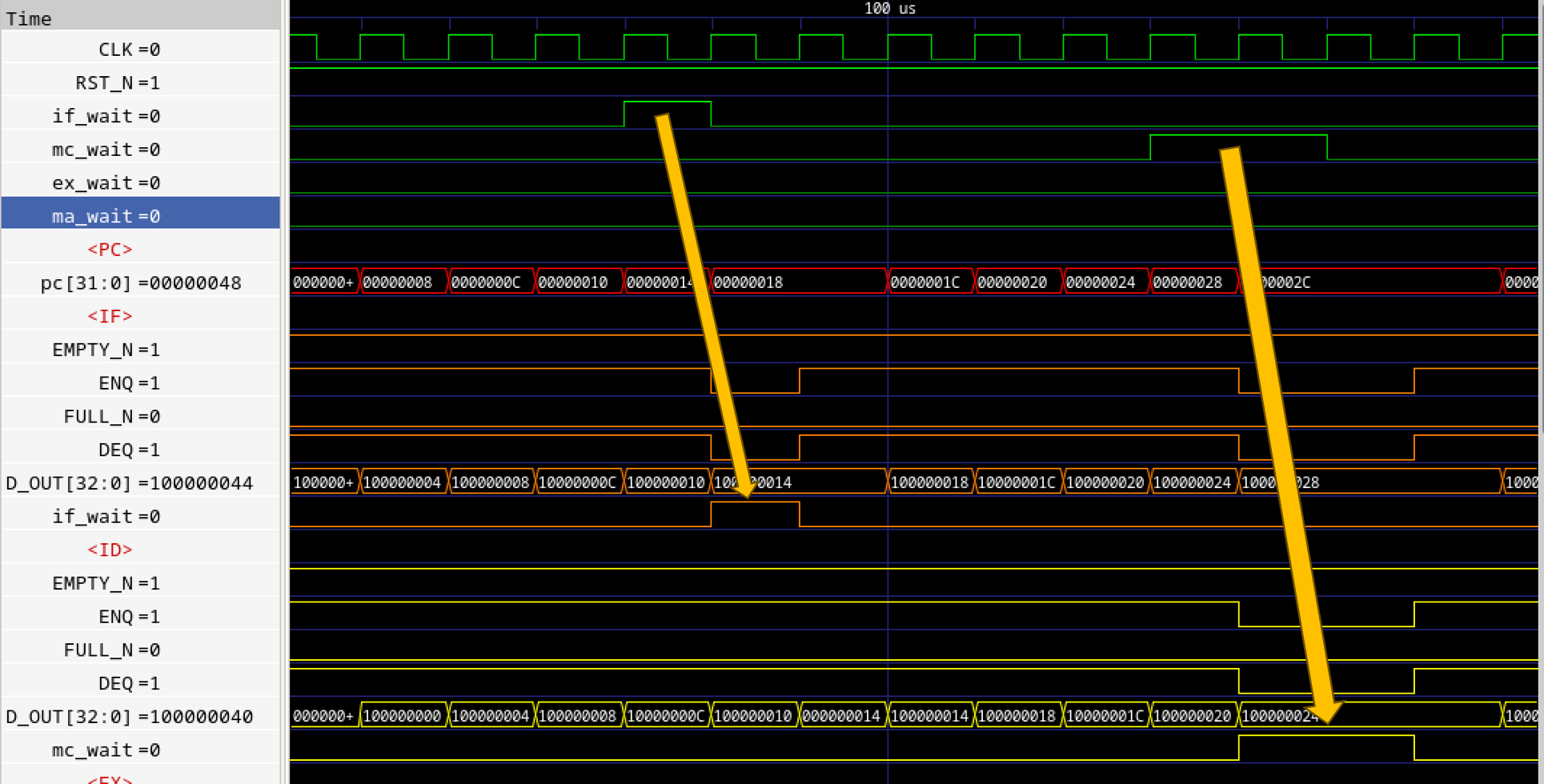This screenshot has height=784, width=1544.
Task: Select the D_OUT signal showing value 100000044
Action: [x=129, y=483]
